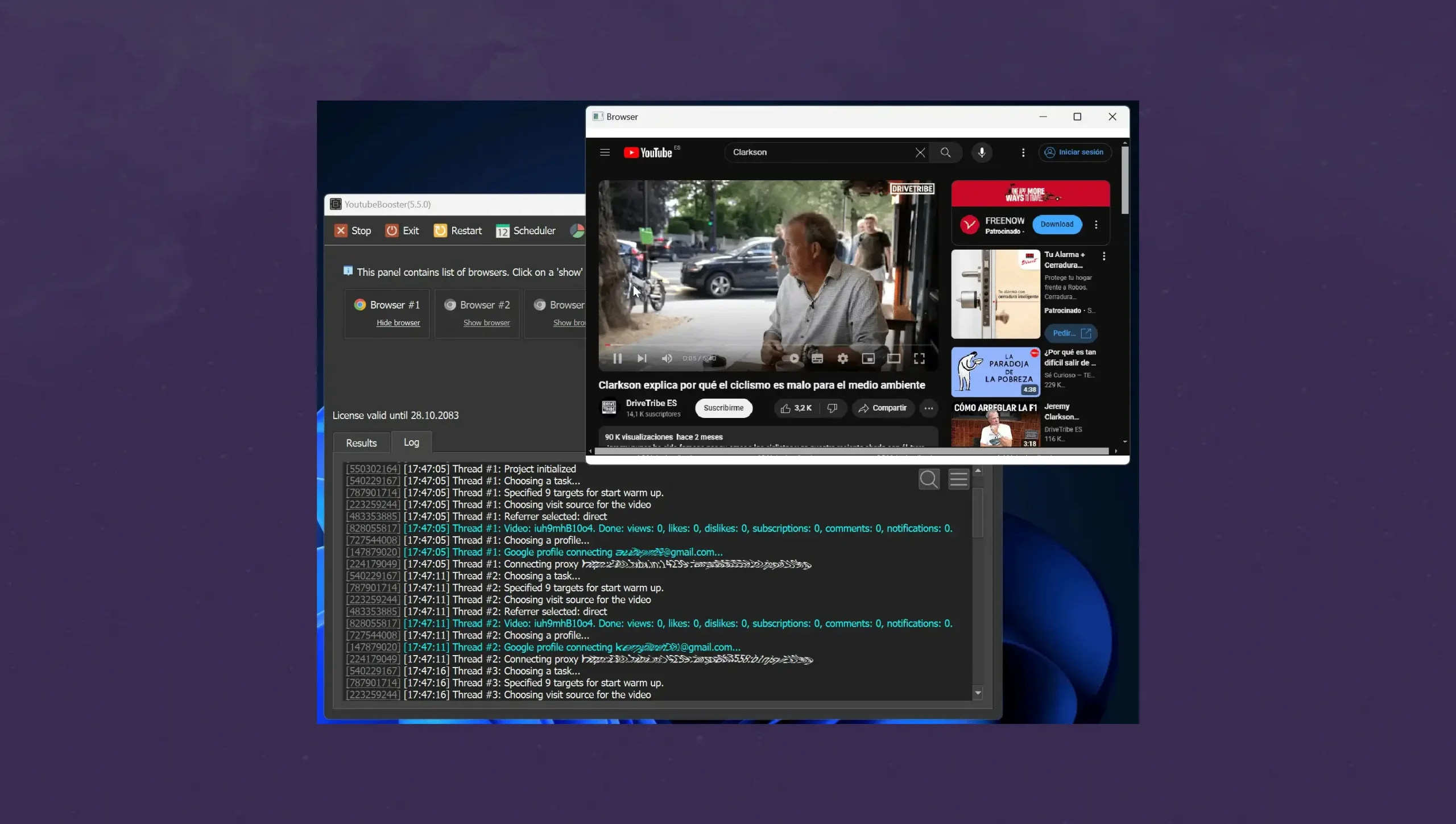1456x824 pixels.
Task: Open FREENOW ad banner image
Action: coord(1030,193)
